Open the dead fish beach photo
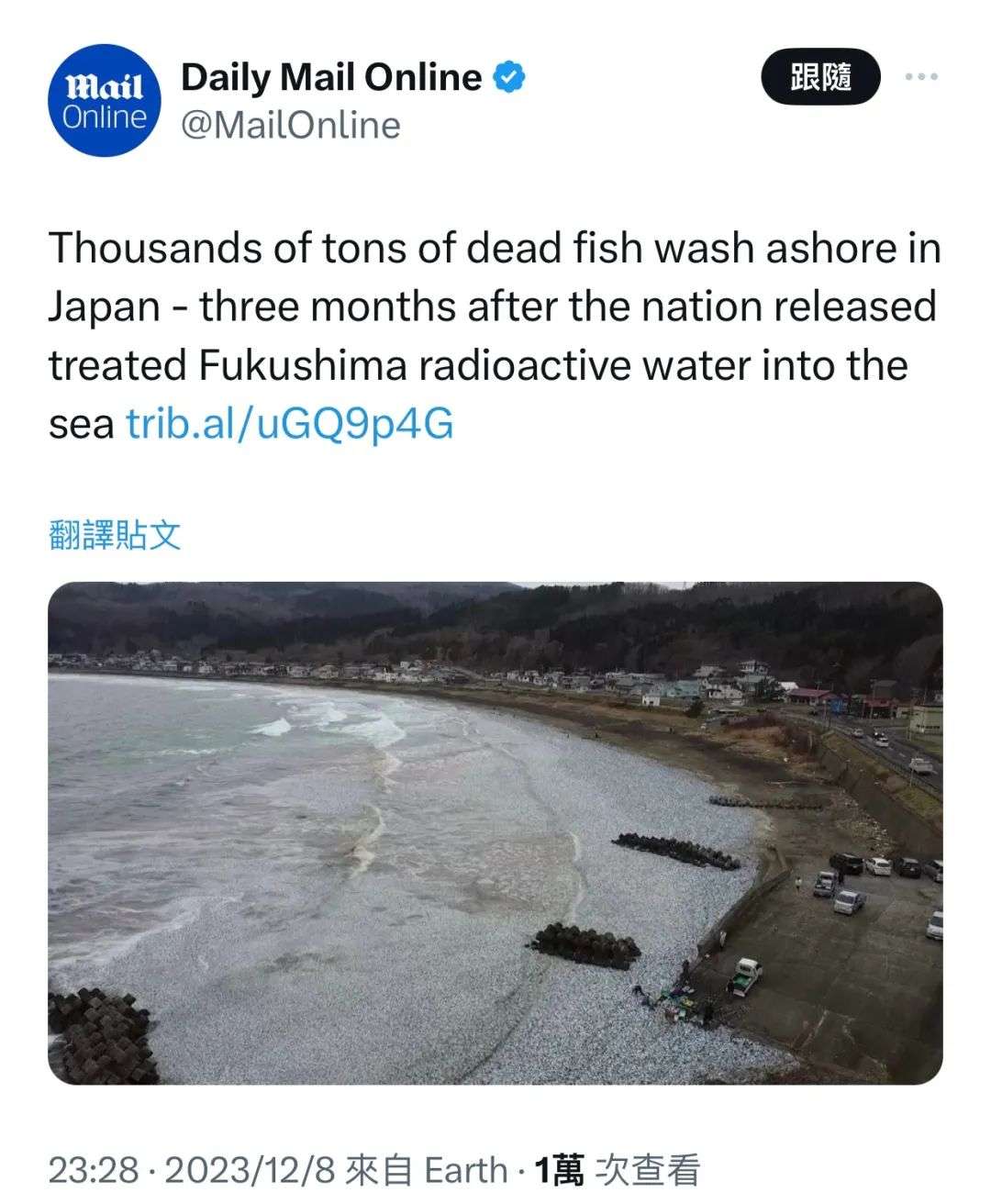991x1204 pixels. (495, 832)
